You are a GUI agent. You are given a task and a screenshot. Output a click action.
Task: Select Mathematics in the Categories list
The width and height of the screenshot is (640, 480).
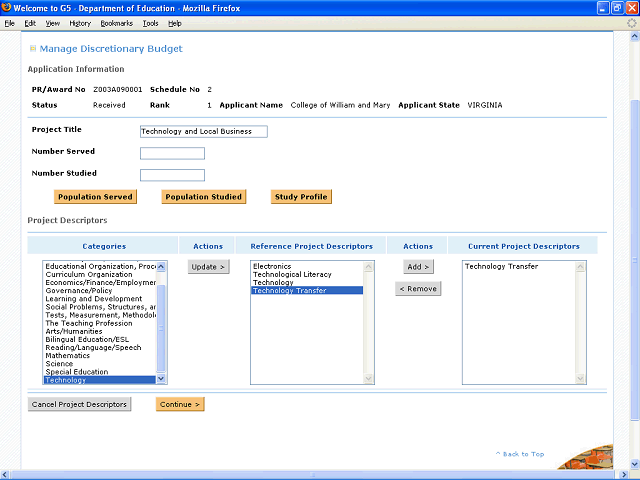click(x=68, y=355)
